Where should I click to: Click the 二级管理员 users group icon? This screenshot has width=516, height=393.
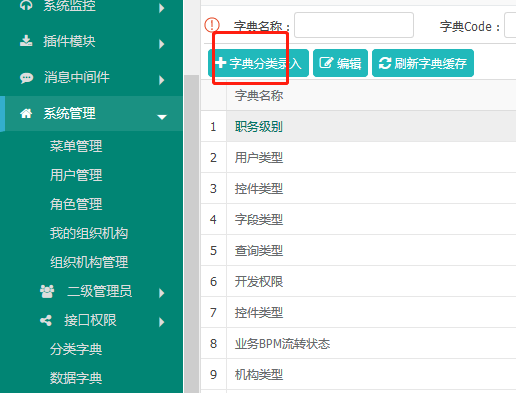coord(47,291)
